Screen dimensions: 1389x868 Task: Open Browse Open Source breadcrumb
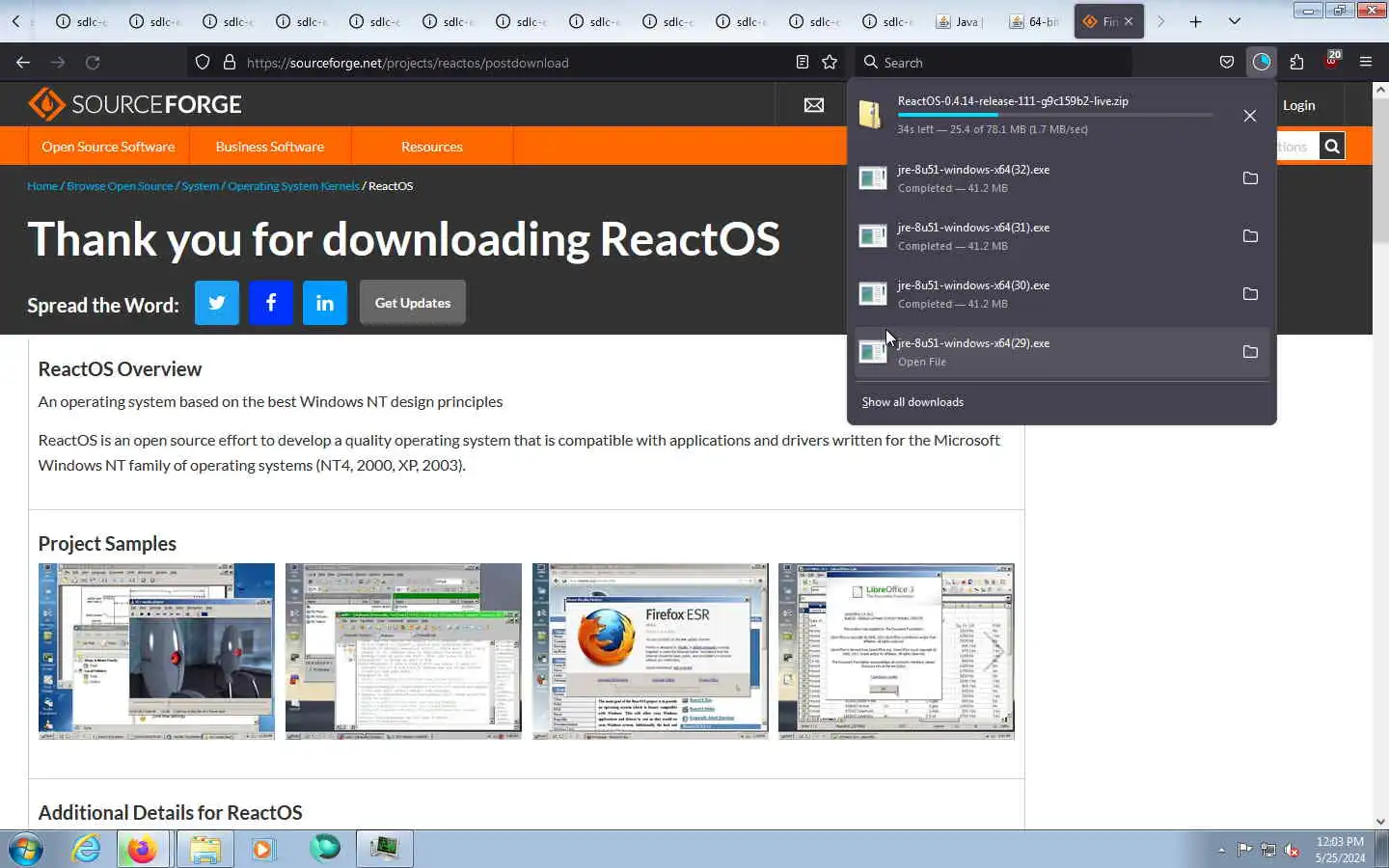pos(120,186)
